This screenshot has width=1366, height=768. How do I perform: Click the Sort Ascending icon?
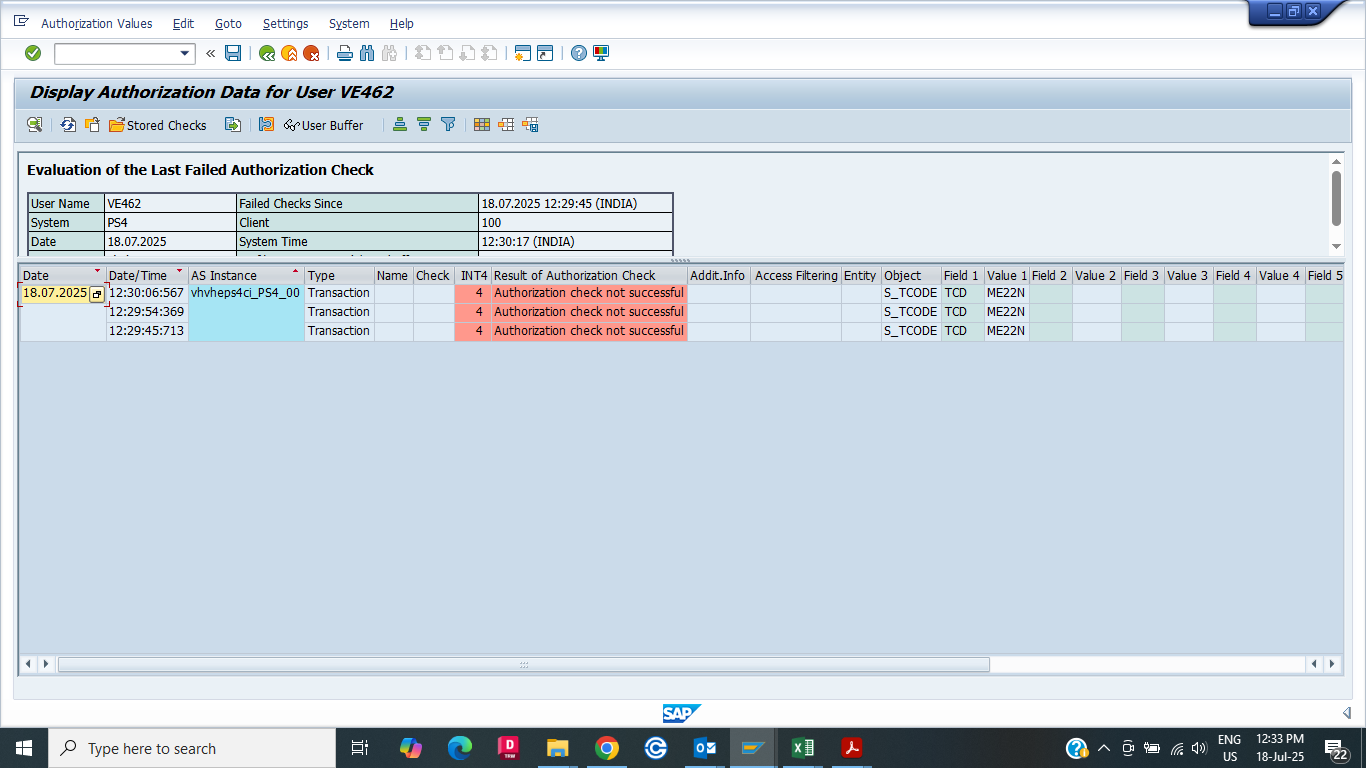pyautogui.click(x=400, y=125)
